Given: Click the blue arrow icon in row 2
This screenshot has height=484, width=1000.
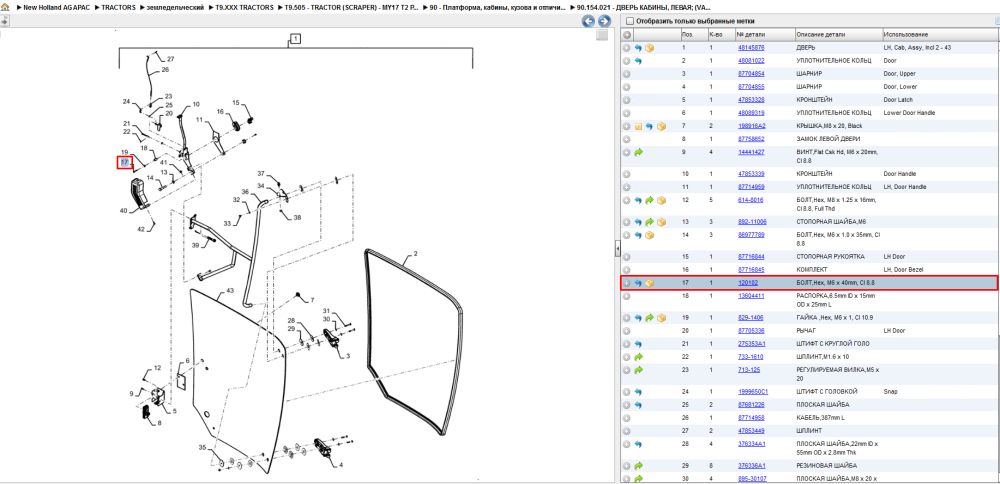Looking at the screenshot, I should point(638,61).
